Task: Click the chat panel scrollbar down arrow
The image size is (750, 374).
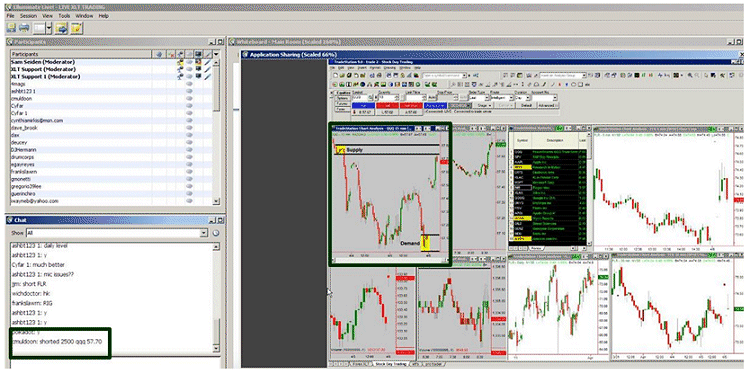Action: [216, 349]
